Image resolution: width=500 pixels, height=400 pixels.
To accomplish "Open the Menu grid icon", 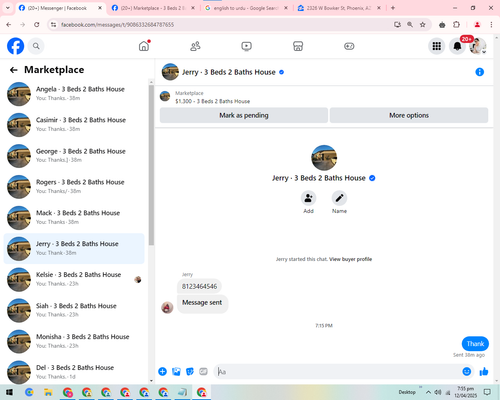I will pyautogui.click(x=437, y=46).
